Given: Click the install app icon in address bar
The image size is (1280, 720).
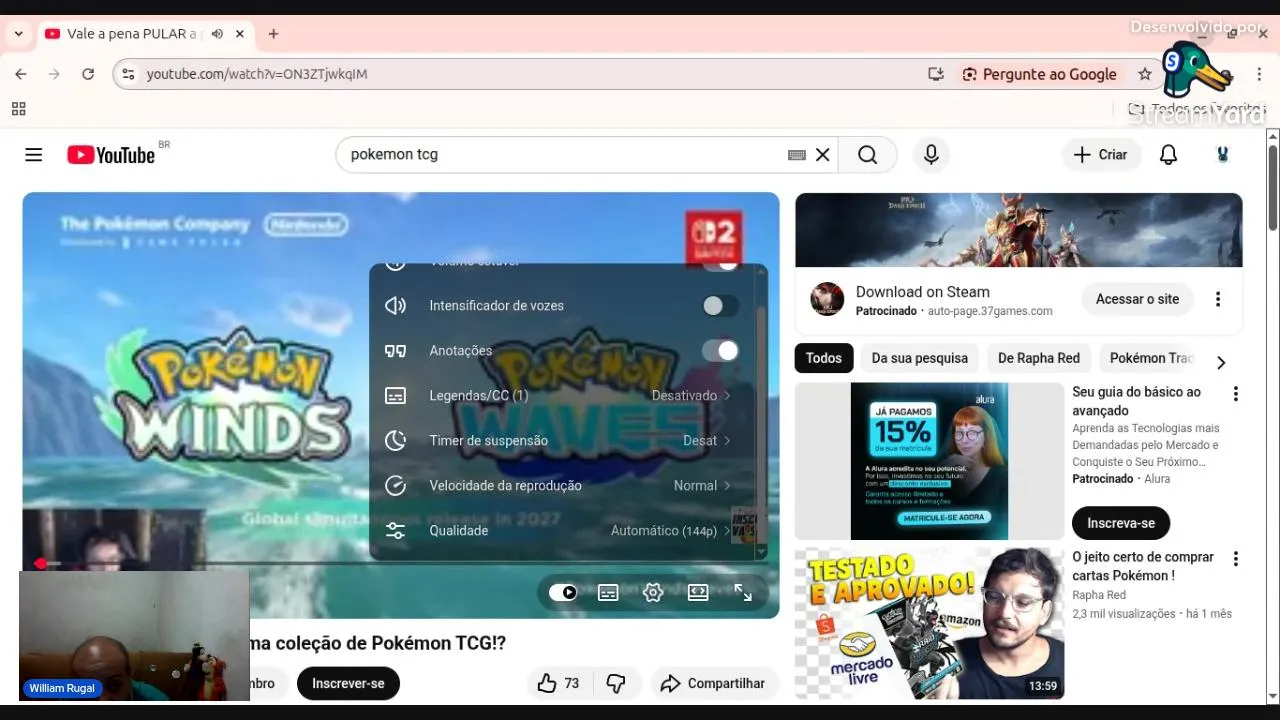Looking at the screenshot, I should pyautogui.click(x=936, y=74).
